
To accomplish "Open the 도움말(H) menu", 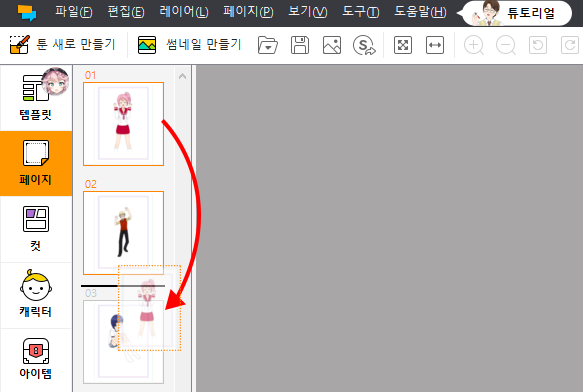I will pyautogui.click(x=420, y=12).
